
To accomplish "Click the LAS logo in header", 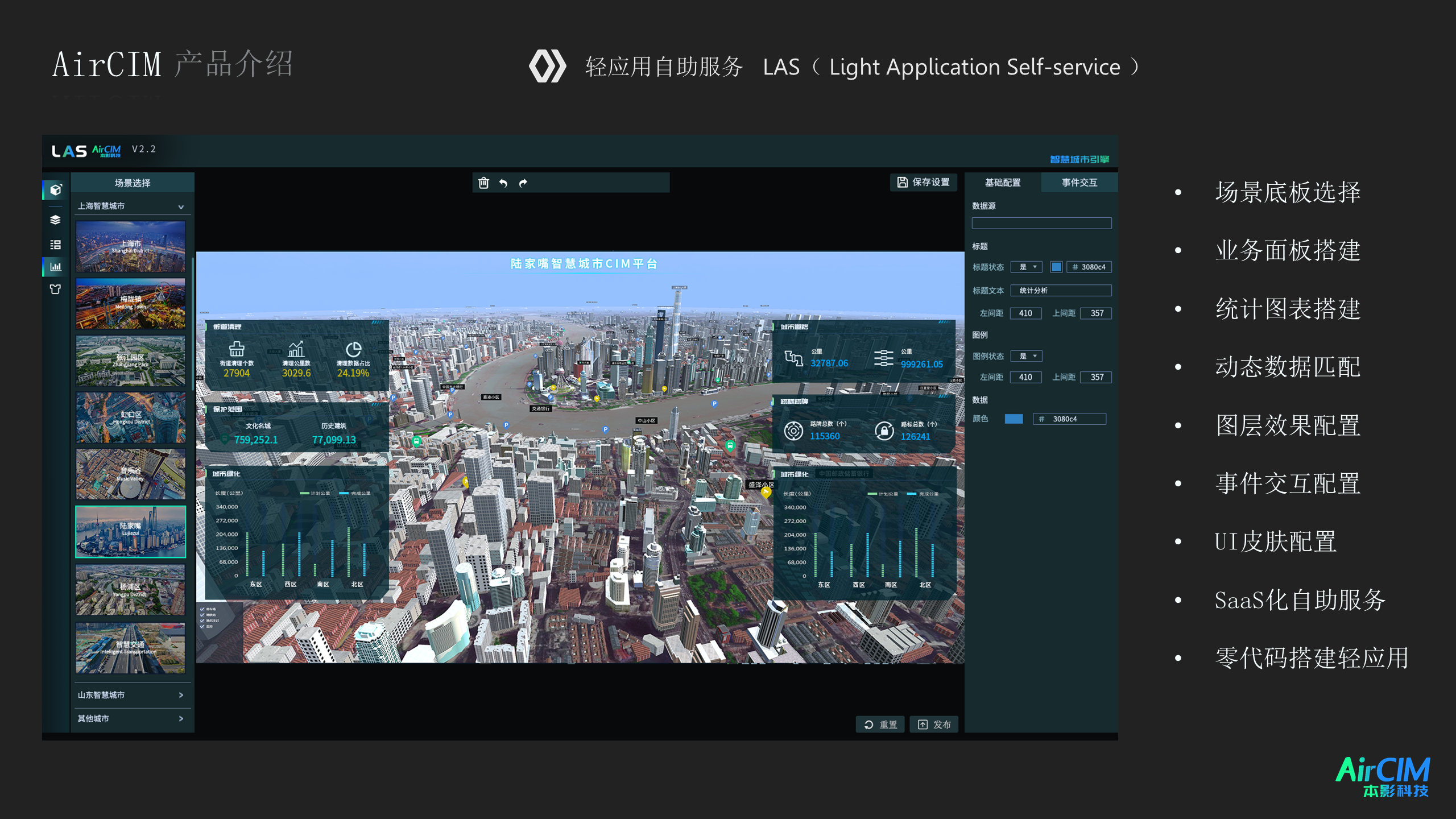I will (69, 151).
